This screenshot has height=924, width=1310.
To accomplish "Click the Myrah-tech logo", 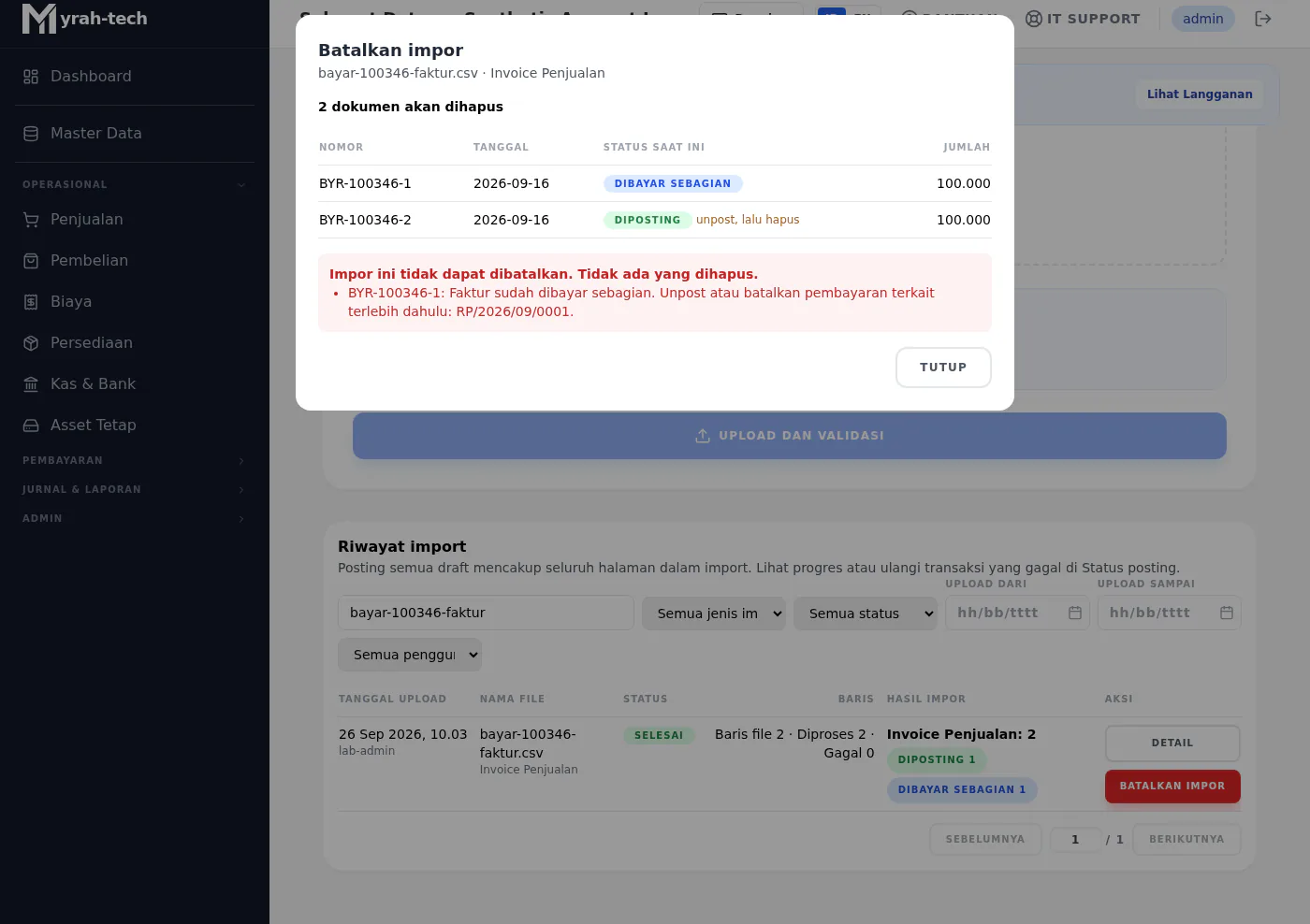I will [85, 19].
